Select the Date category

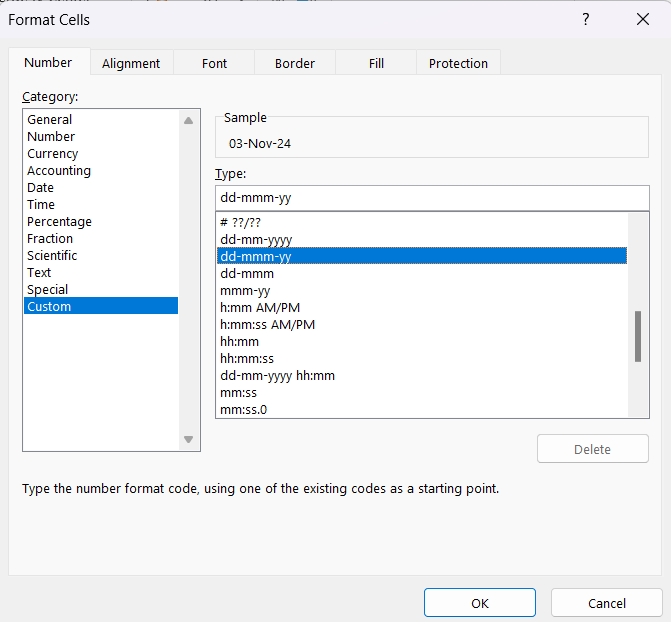(x=101, y=187)
